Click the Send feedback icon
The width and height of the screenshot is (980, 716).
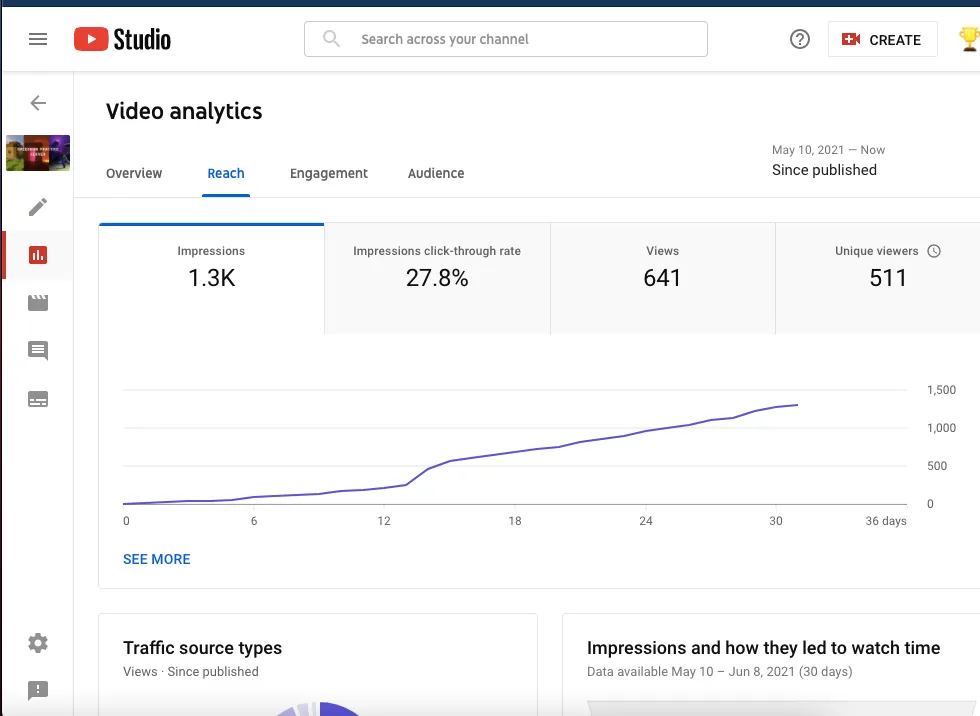click(38, 690)
